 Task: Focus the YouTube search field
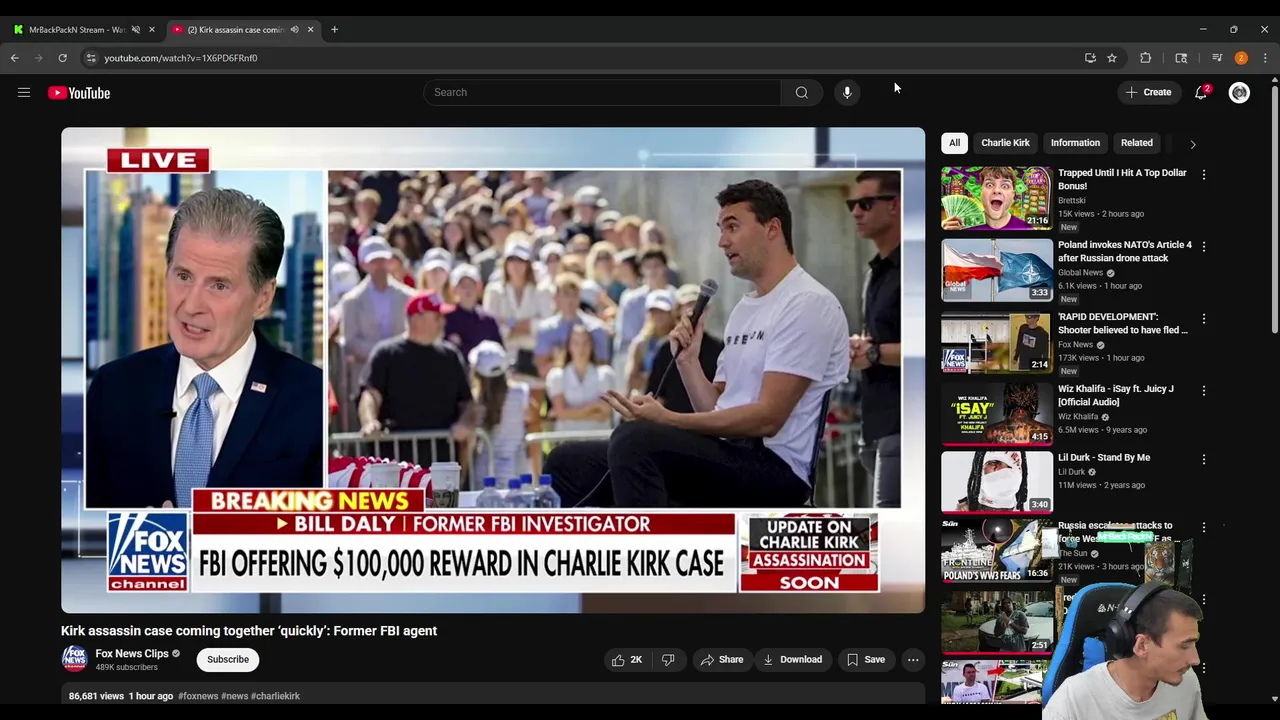602,93
